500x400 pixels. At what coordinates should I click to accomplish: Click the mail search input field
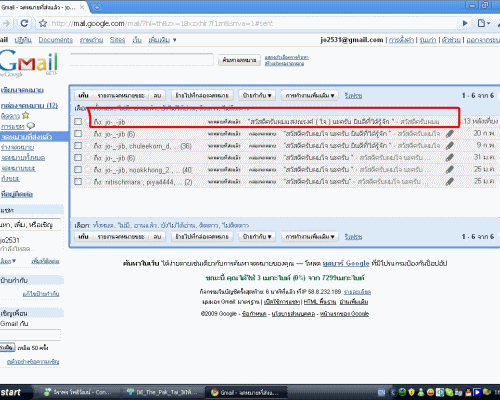tap(142, 60)
